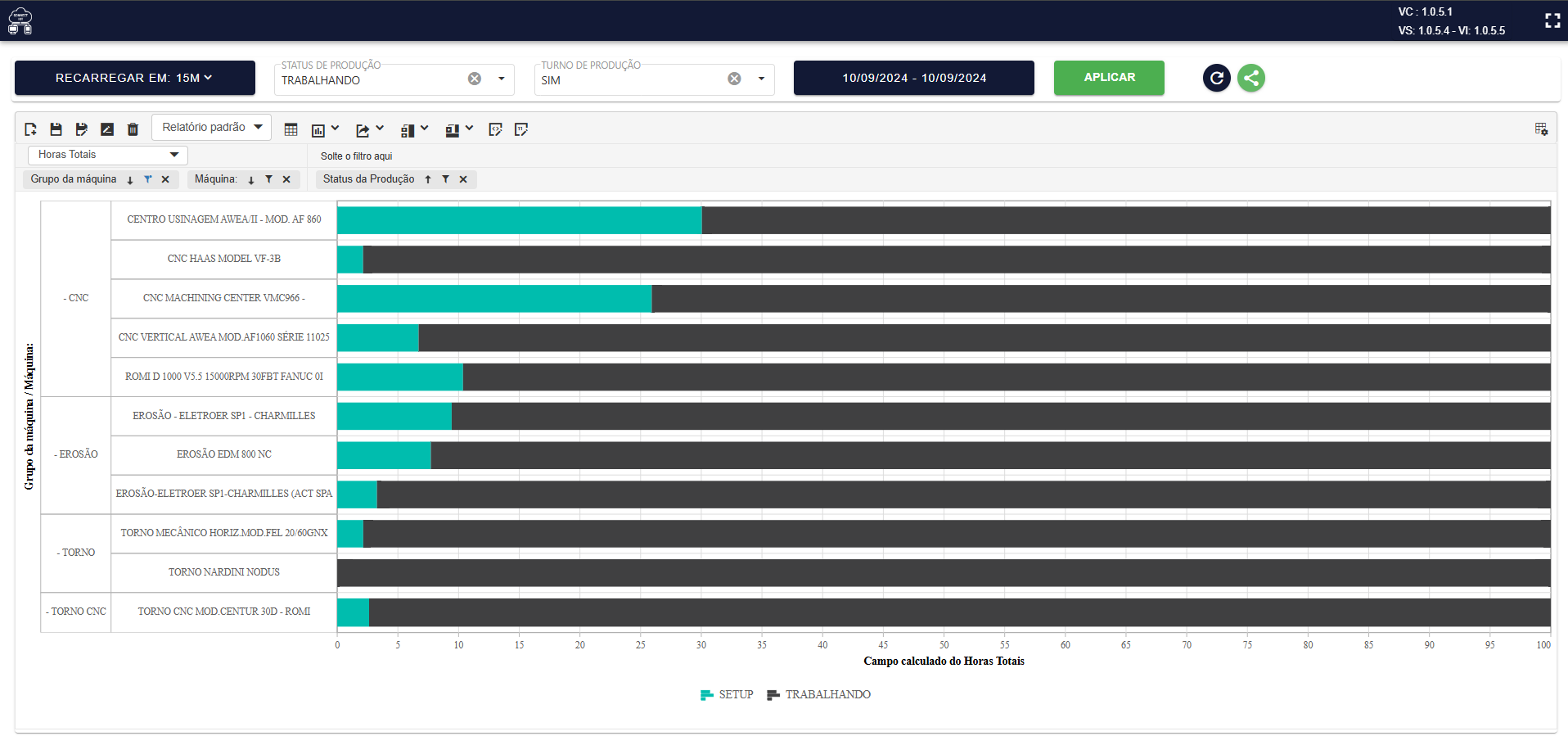Click the fullscreen icon in header
Screen dimensions: 1568x736
tap(1552, 20)
